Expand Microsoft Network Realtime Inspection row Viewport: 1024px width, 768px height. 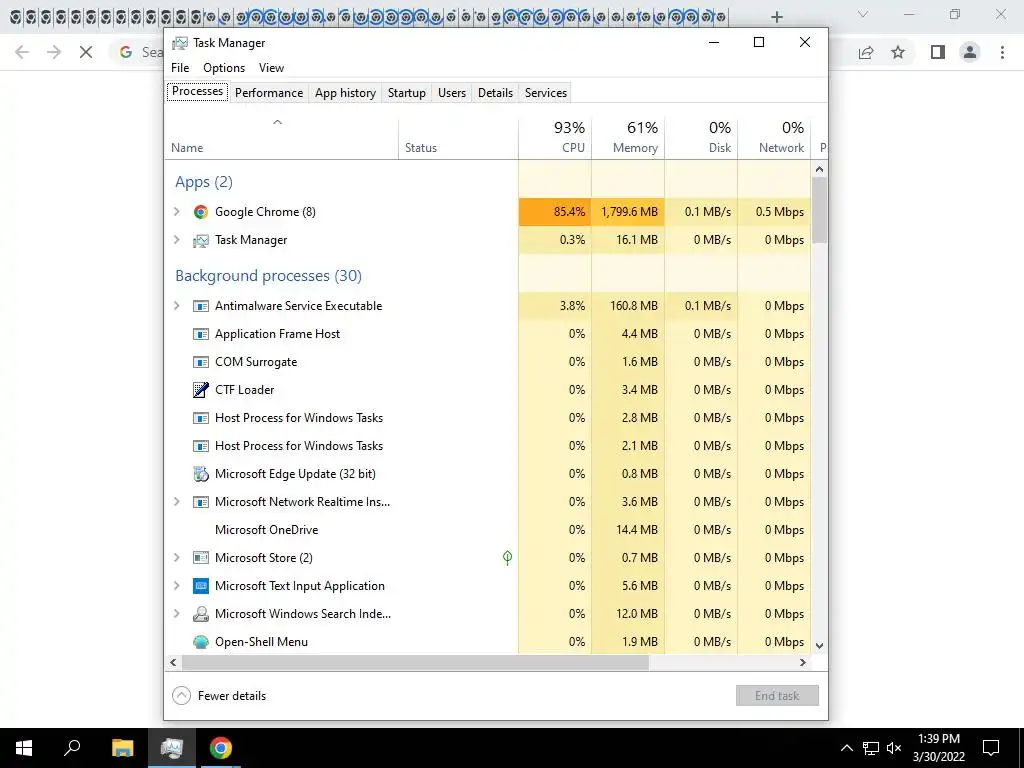pos(176,502)
